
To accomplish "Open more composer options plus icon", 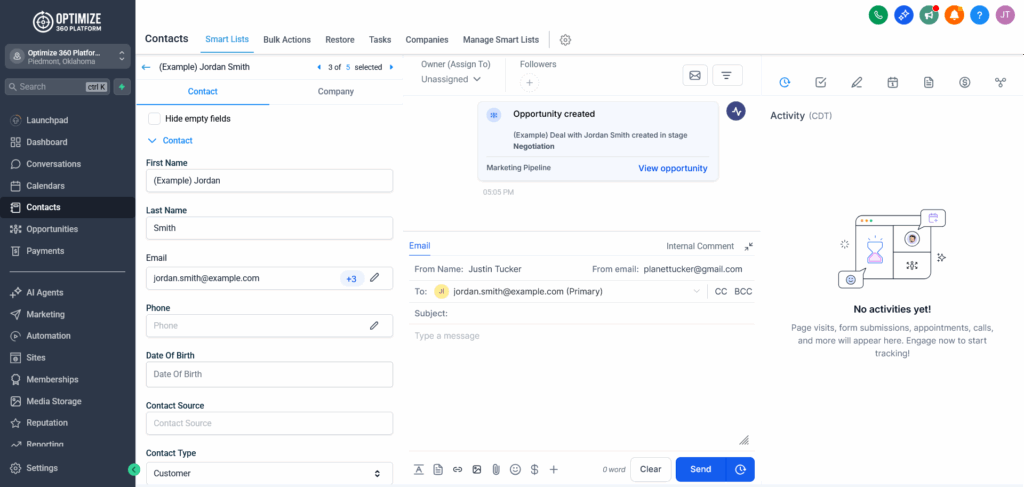I will (x=554, y=469).
